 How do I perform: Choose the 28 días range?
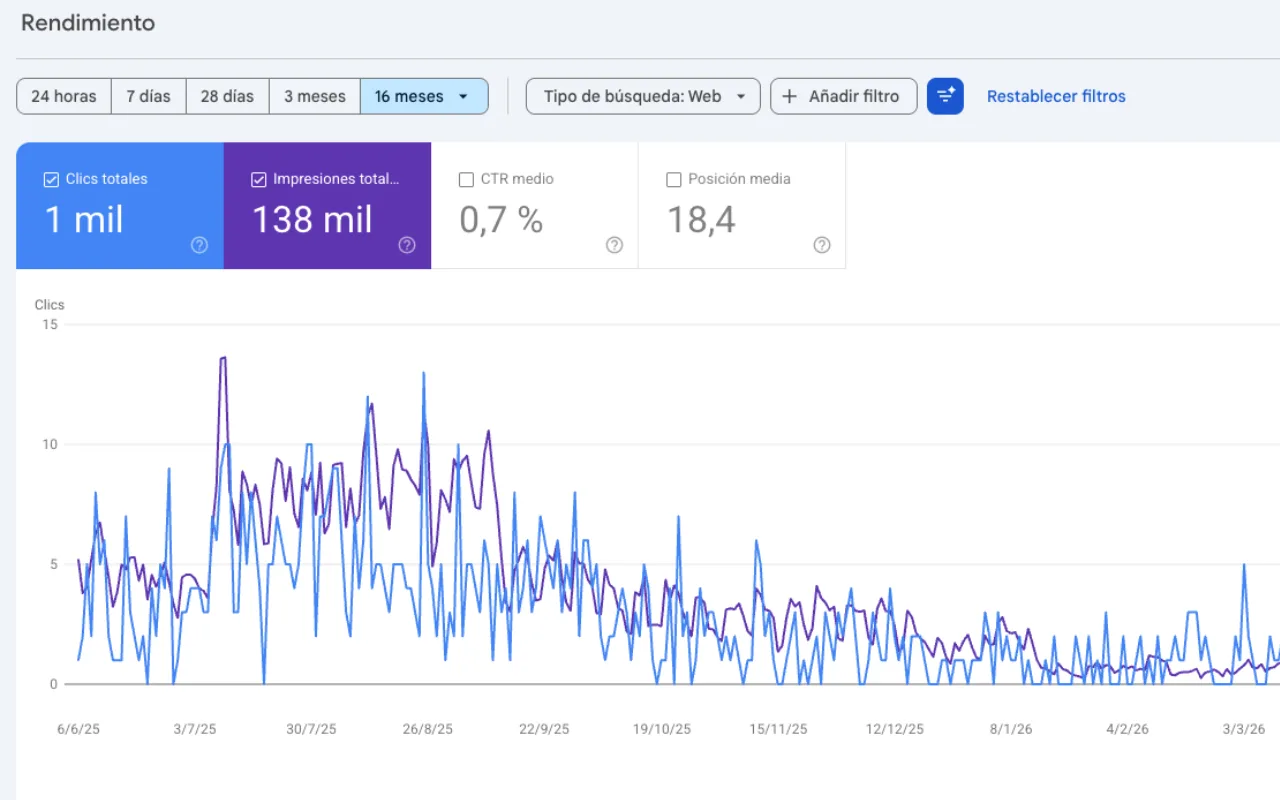(227, 96)
